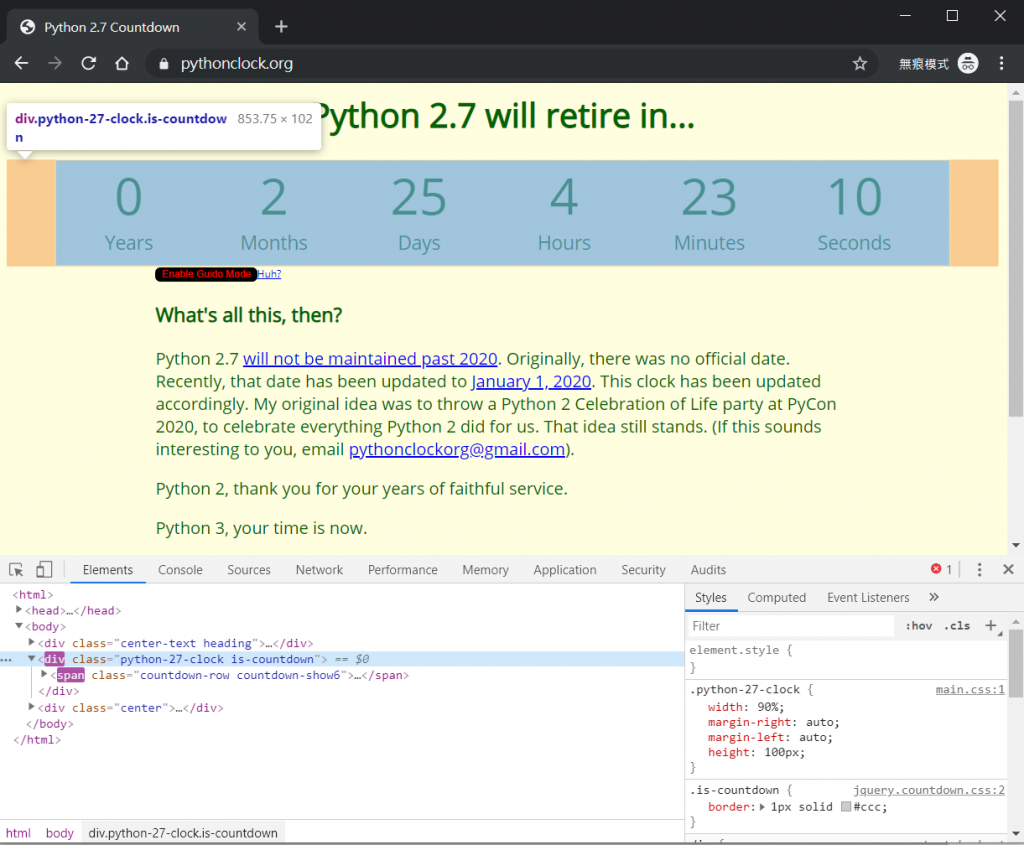
Task: Open the Application tab
Action: tap(565, 569)
